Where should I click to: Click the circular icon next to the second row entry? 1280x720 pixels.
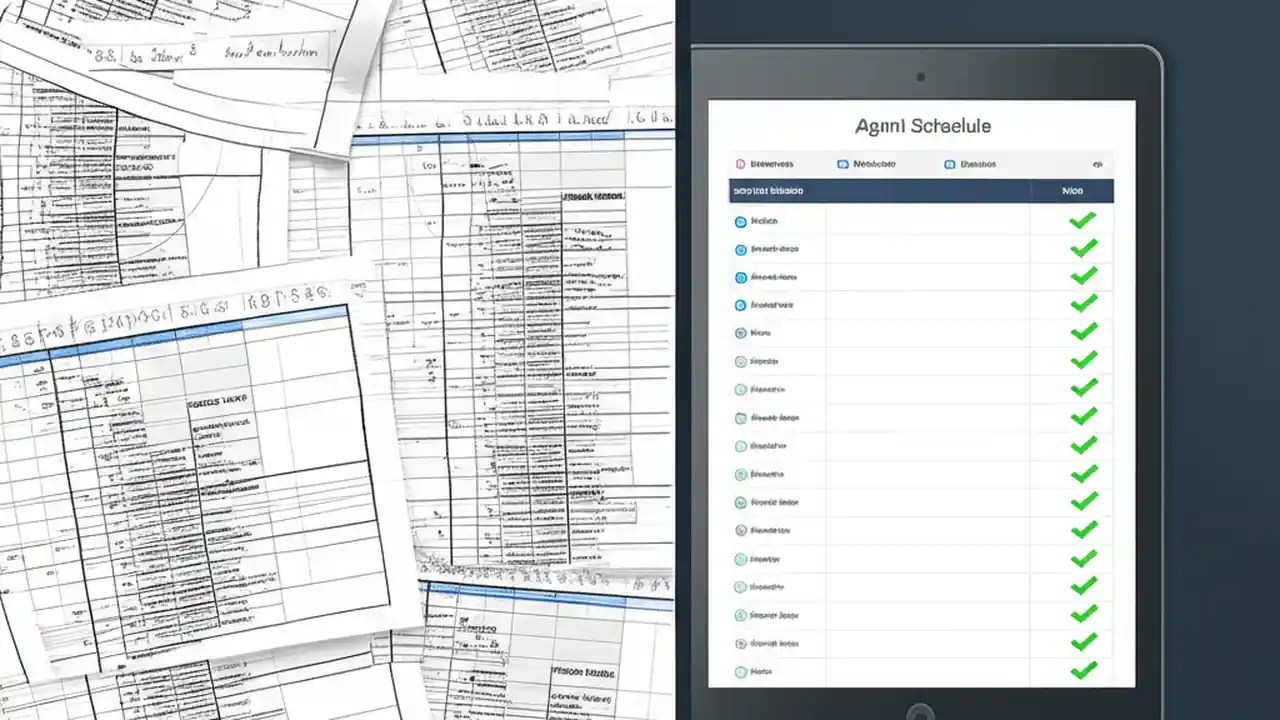(x=740, y=249)
